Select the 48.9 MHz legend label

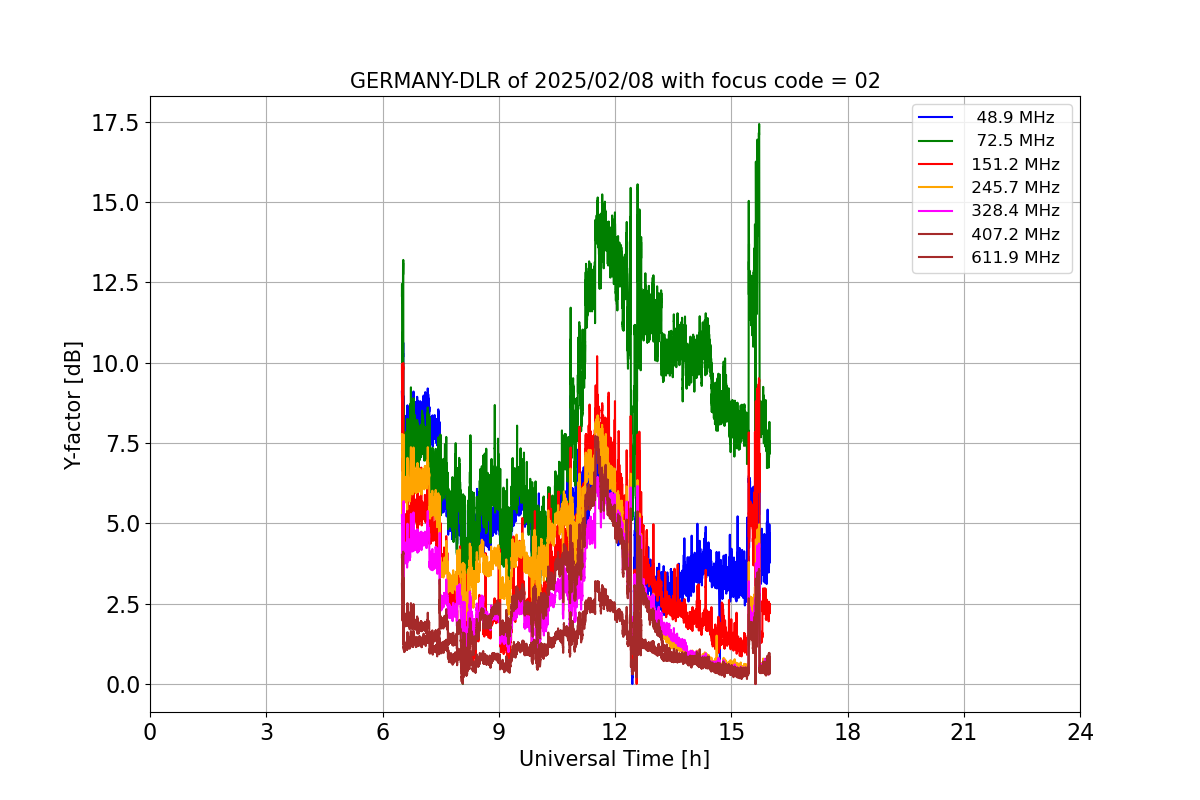click(1015, 118)
